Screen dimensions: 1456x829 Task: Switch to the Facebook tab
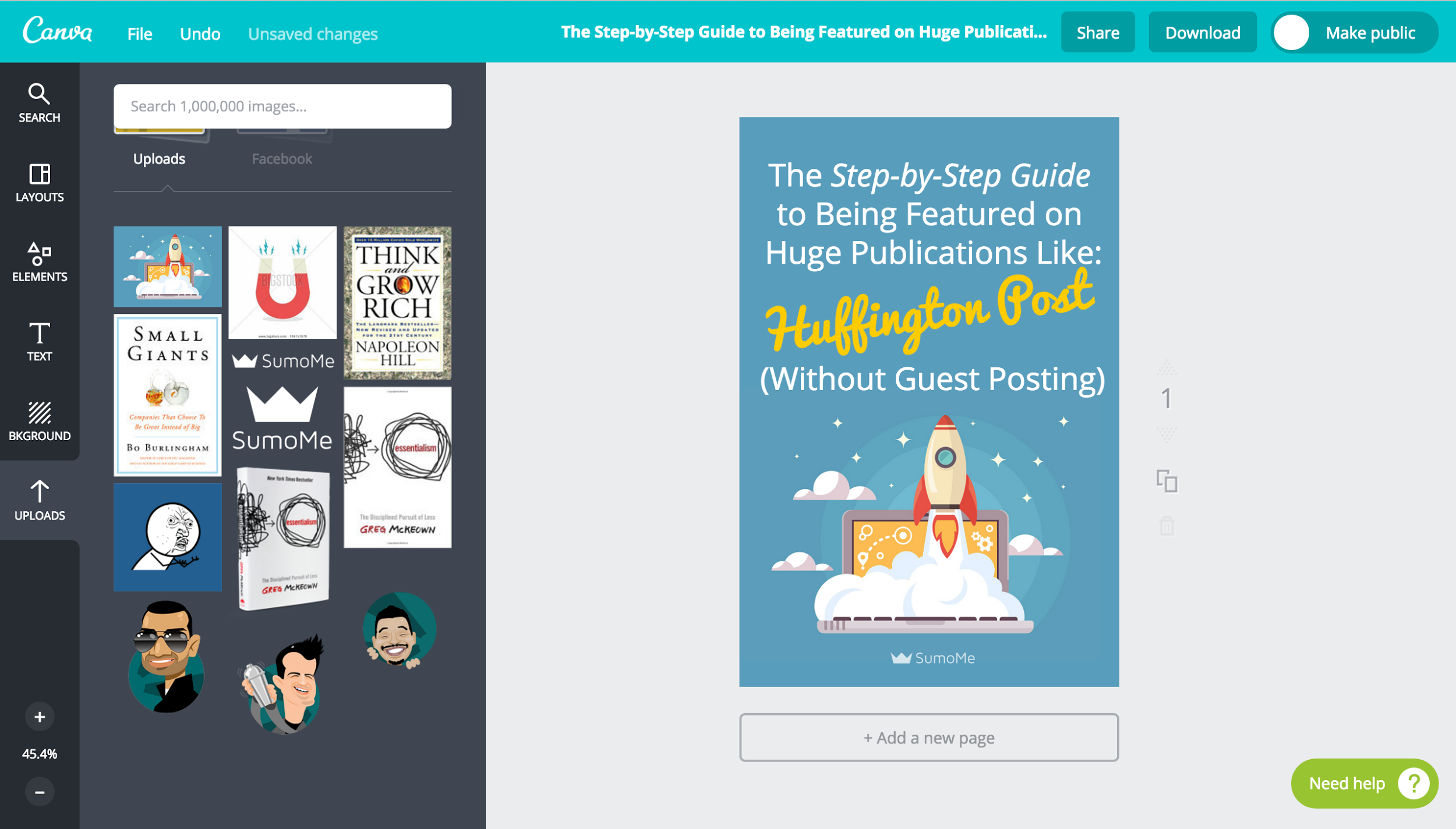pos(281,158)
